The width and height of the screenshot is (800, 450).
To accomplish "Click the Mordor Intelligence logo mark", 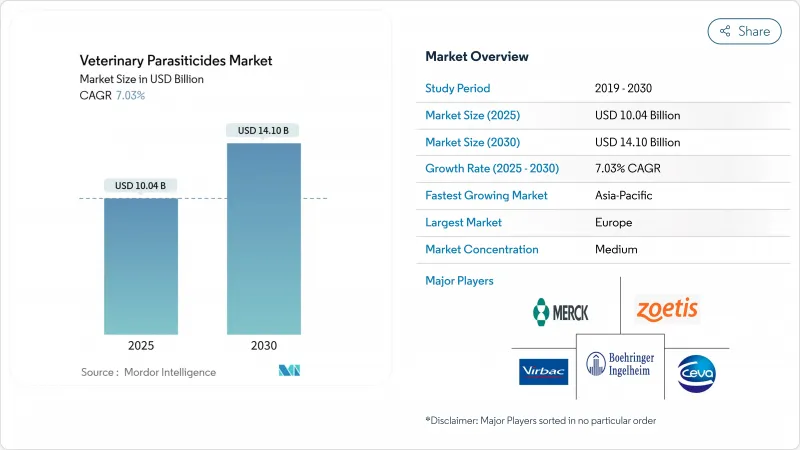I will tap(290, 372).
